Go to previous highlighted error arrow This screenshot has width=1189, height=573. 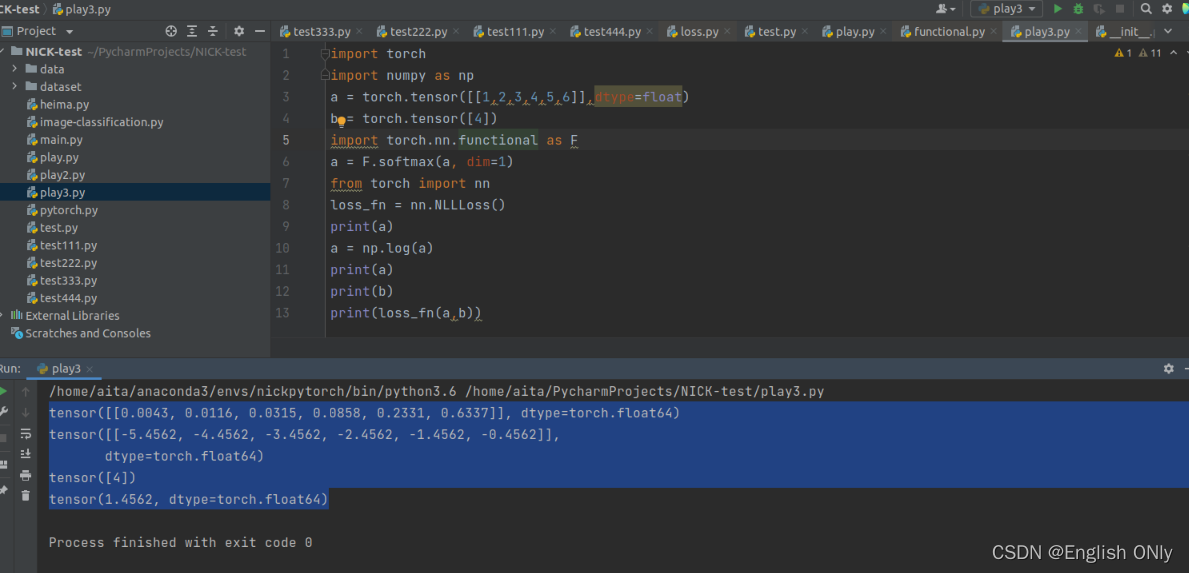(1174, 53)
